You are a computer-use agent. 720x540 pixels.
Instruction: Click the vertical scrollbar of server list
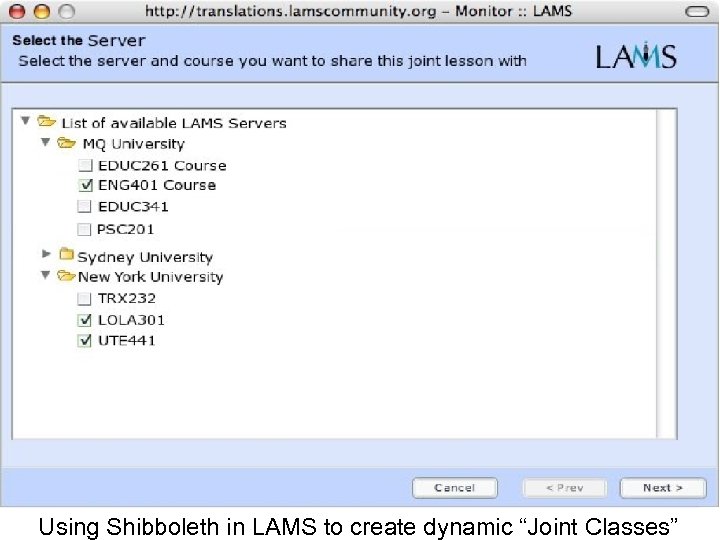666,274
